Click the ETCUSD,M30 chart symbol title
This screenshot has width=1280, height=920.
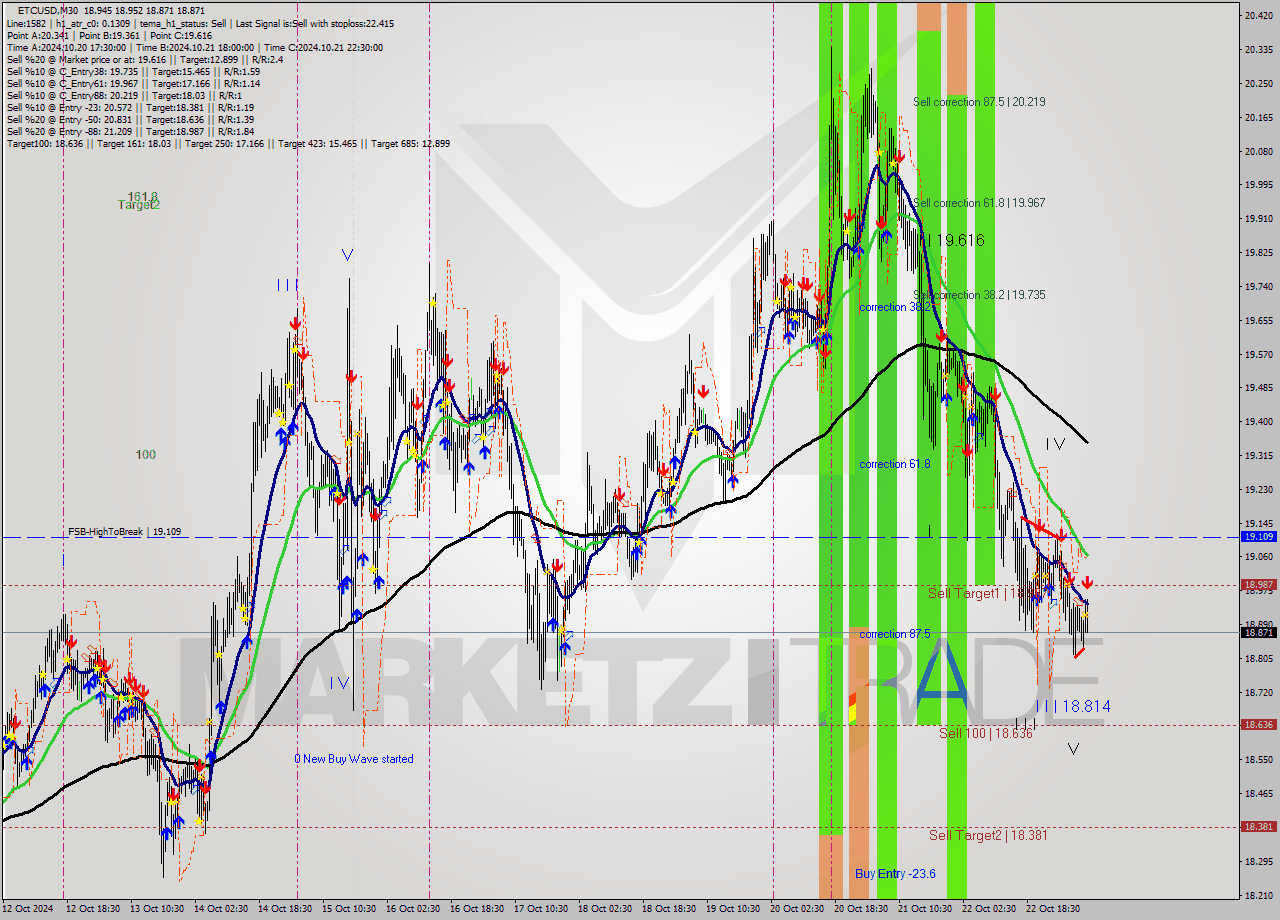47,10
